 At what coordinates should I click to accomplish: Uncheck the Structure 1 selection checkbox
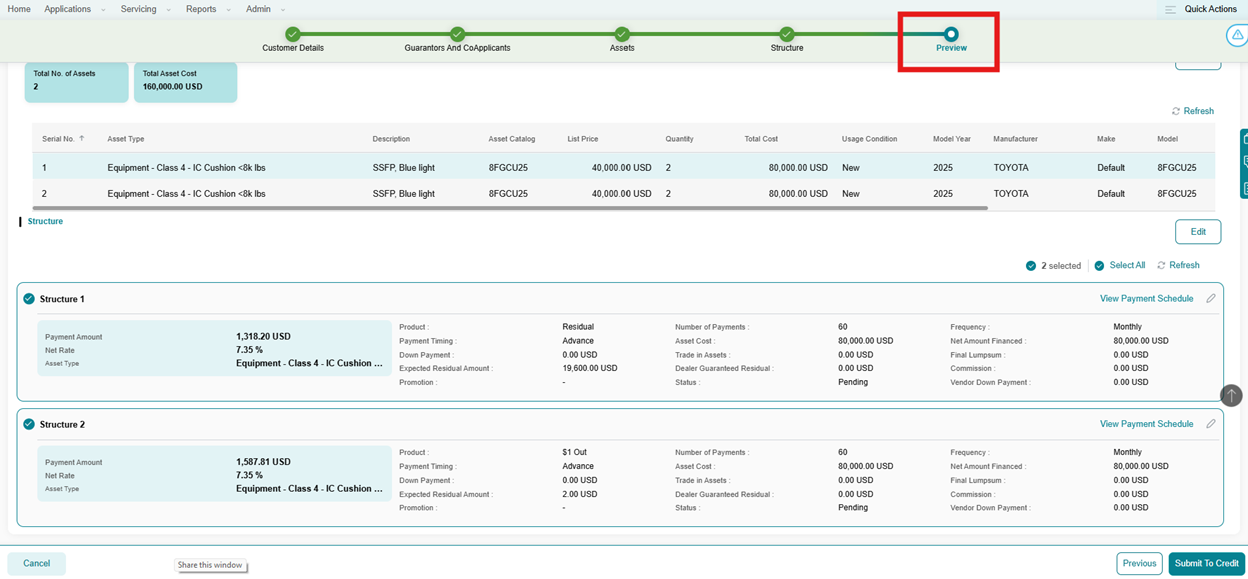(x=29, y=299)
